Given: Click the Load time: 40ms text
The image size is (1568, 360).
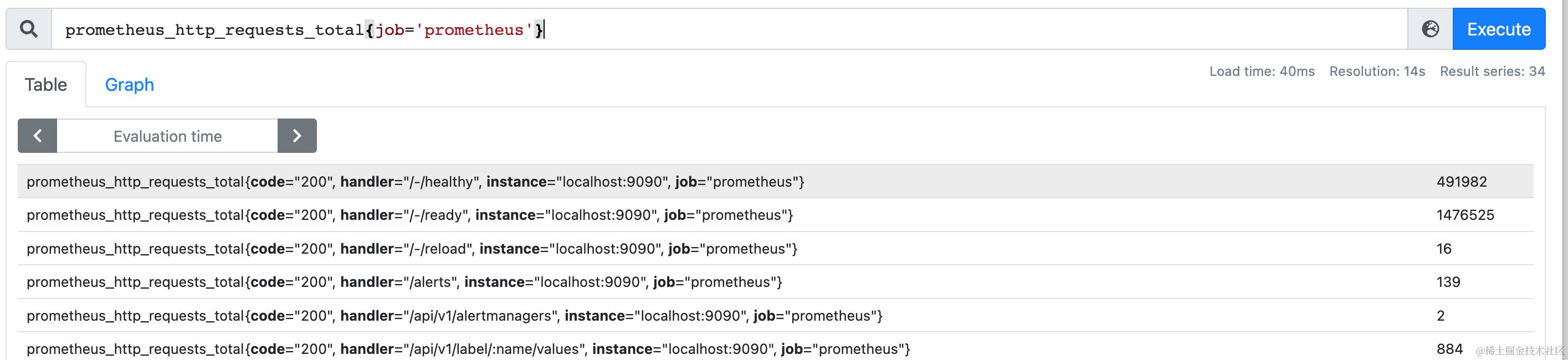Looking at the screenshot, I should 1262,71.
